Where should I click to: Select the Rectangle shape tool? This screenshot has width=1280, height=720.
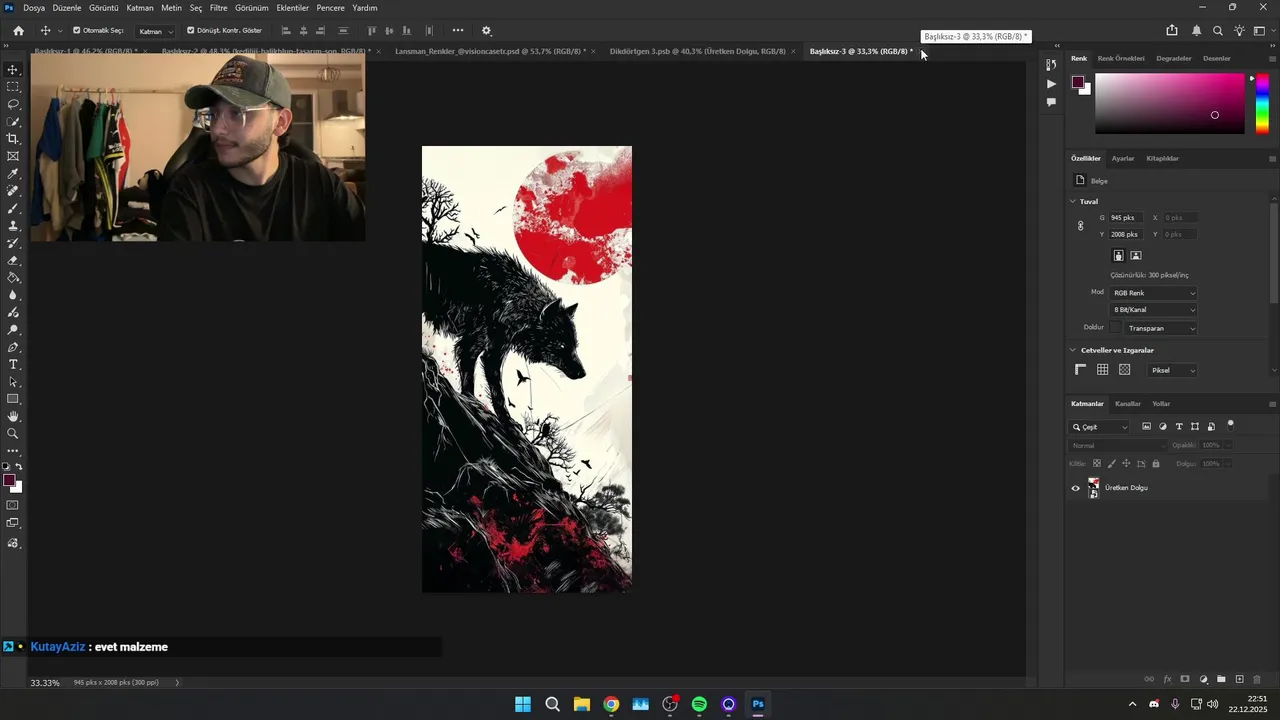click(x=13, y=399)
